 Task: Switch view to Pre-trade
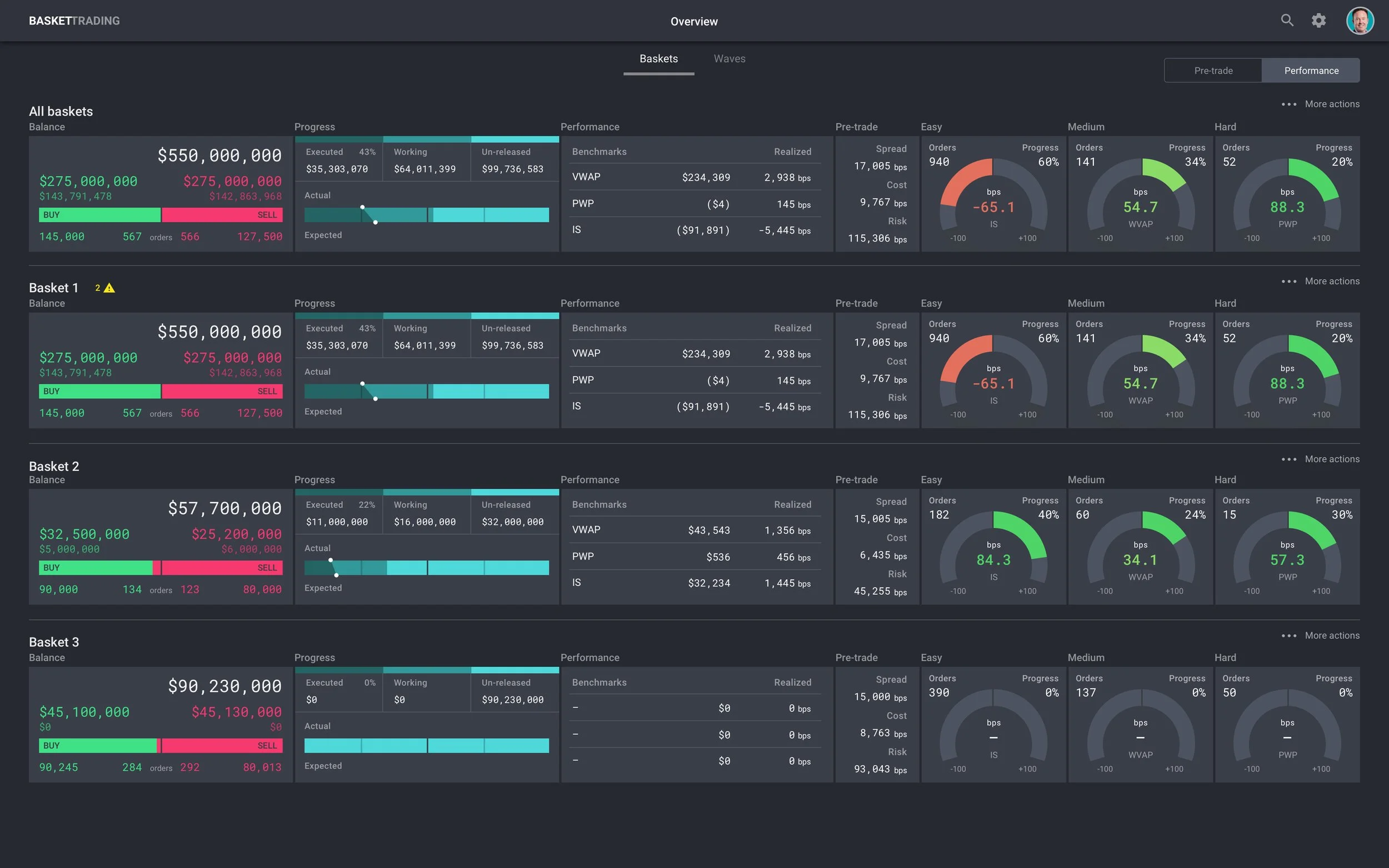(1213, 71)
